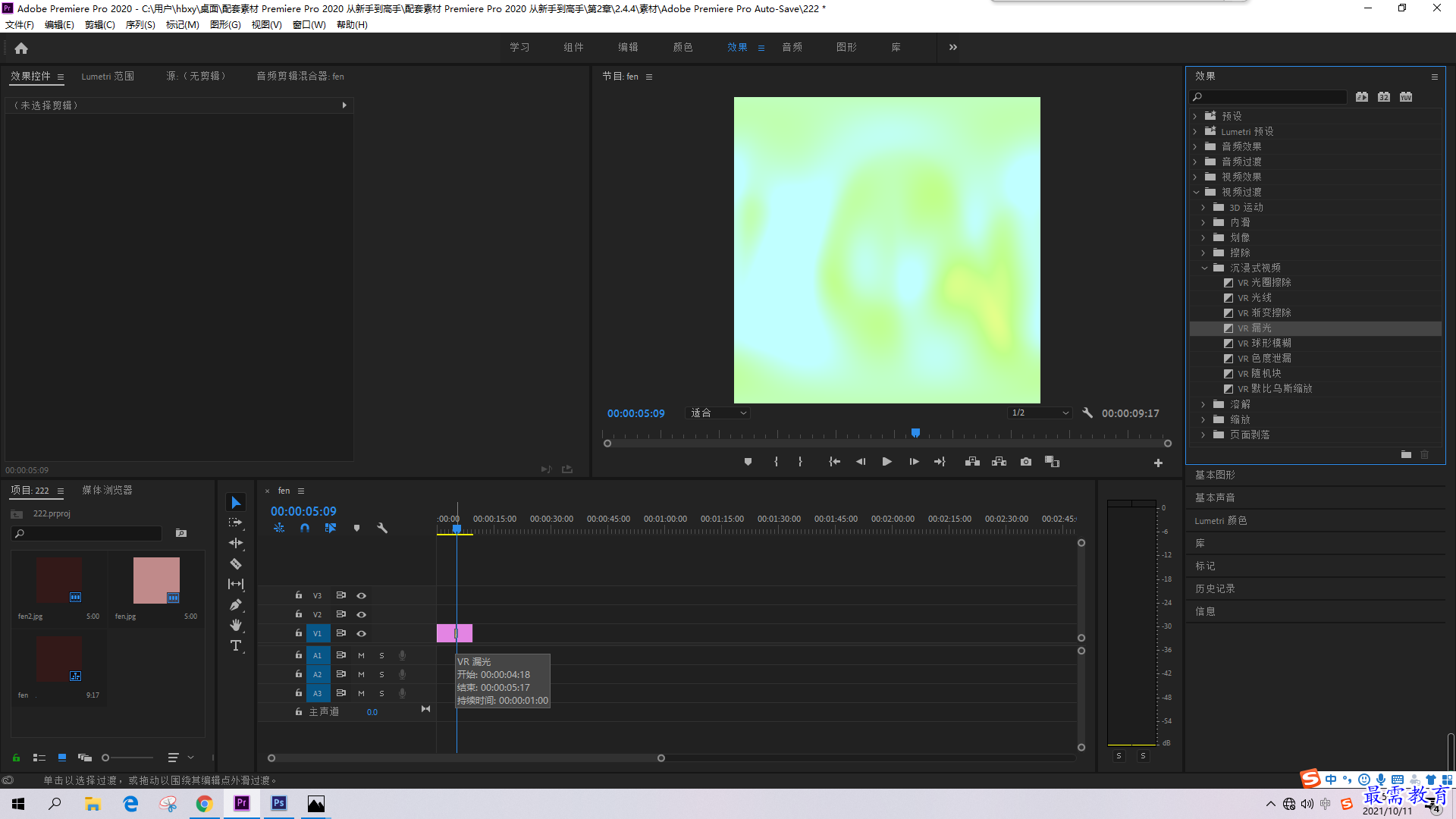Solo audio track A2

(x=381, y=674)
